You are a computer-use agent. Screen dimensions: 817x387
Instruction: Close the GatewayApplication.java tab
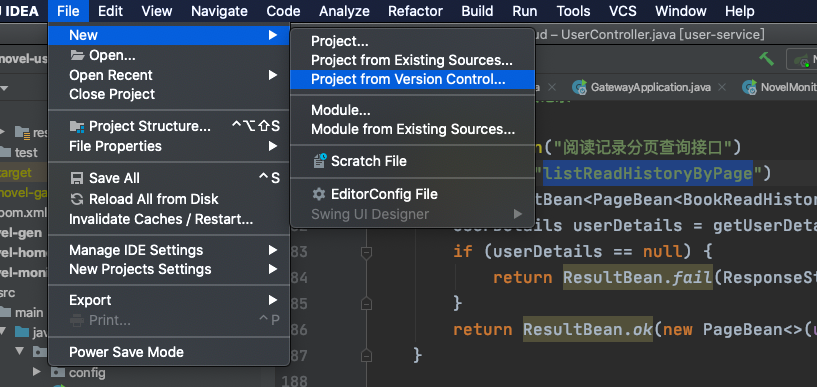722,88
